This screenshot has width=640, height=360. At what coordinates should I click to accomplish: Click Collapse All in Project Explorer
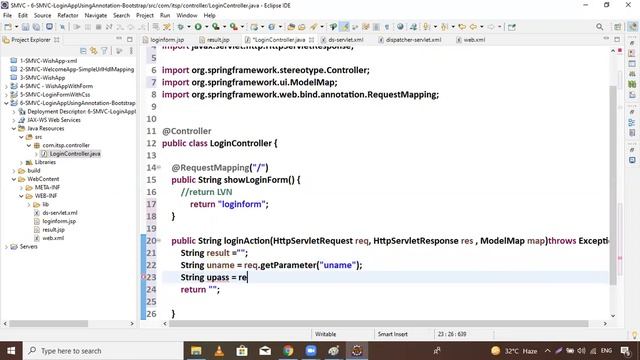pyautogui.click(x=83, y=51)
